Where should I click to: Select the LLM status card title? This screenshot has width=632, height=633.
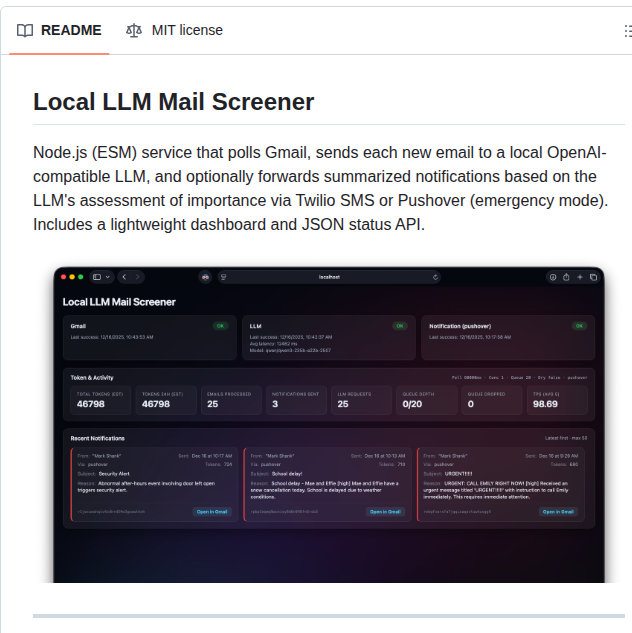[255, 326]
